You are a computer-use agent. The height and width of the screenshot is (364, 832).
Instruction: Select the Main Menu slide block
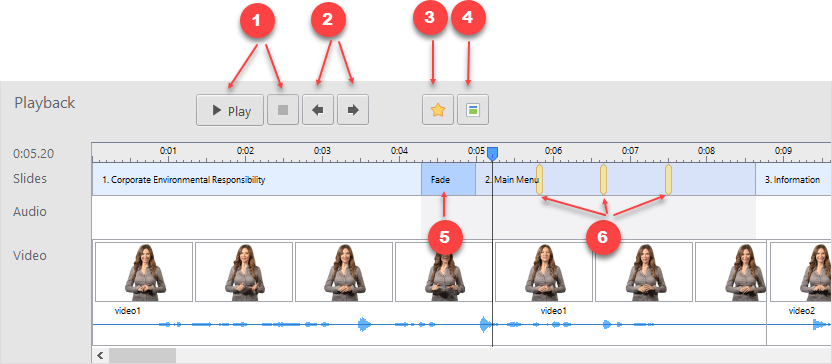616,179
